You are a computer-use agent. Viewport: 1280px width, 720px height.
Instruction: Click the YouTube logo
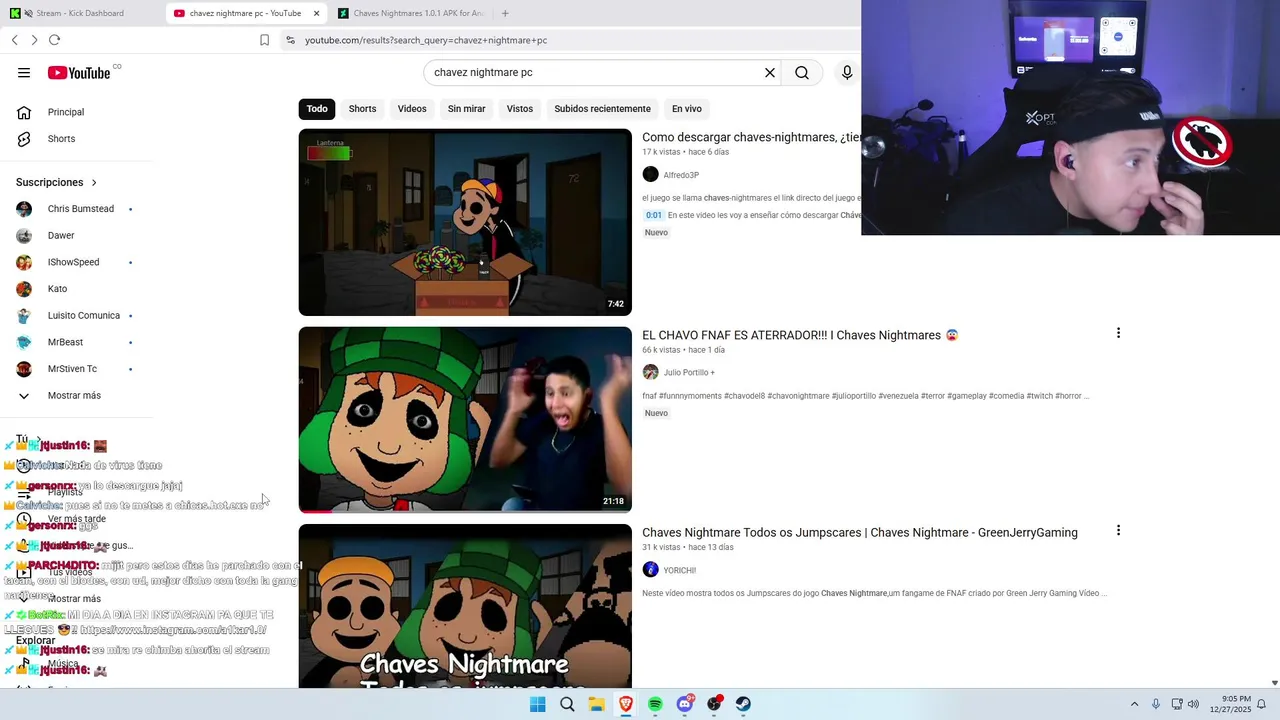tap(79, 73)
